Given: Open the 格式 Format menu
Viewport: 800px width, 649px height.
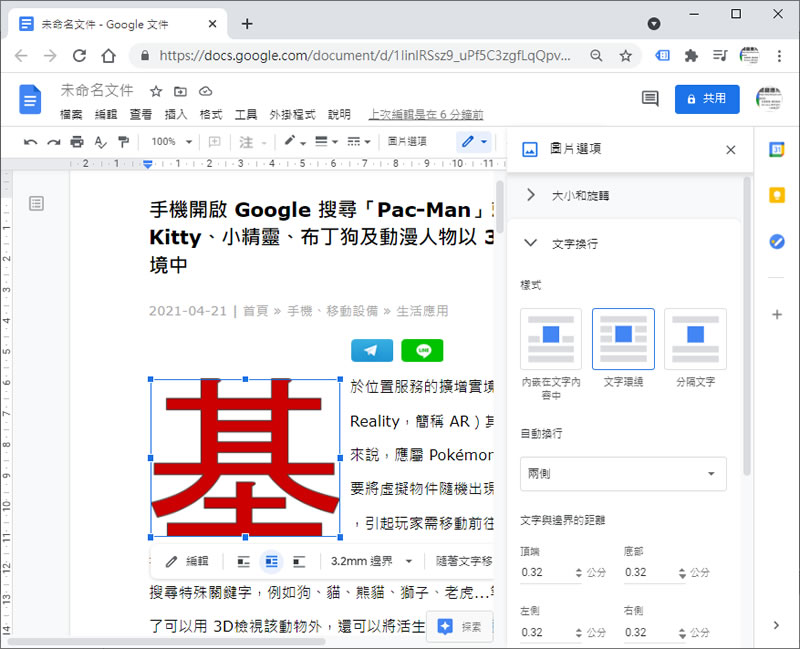Looking at the screenshot, I should pos(211,114).
